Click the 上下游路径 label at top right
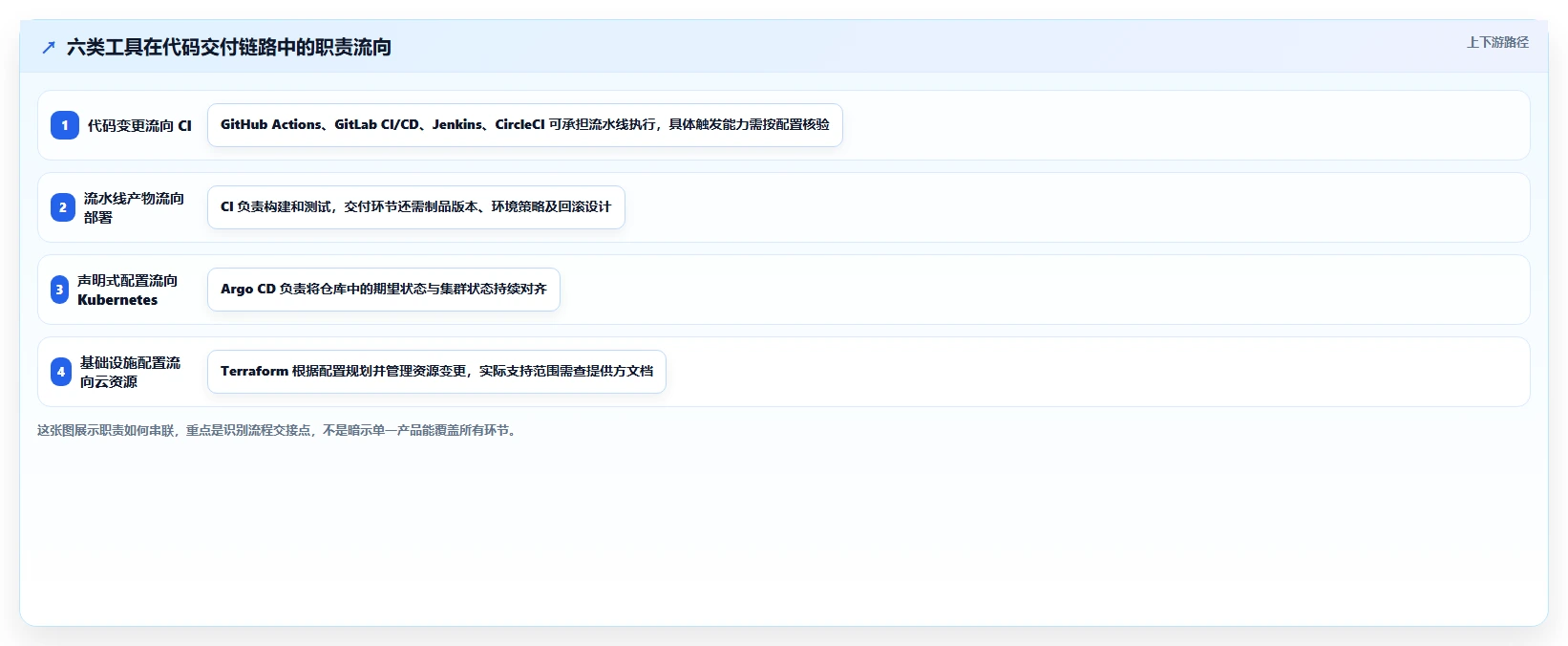 point(1497,42)
